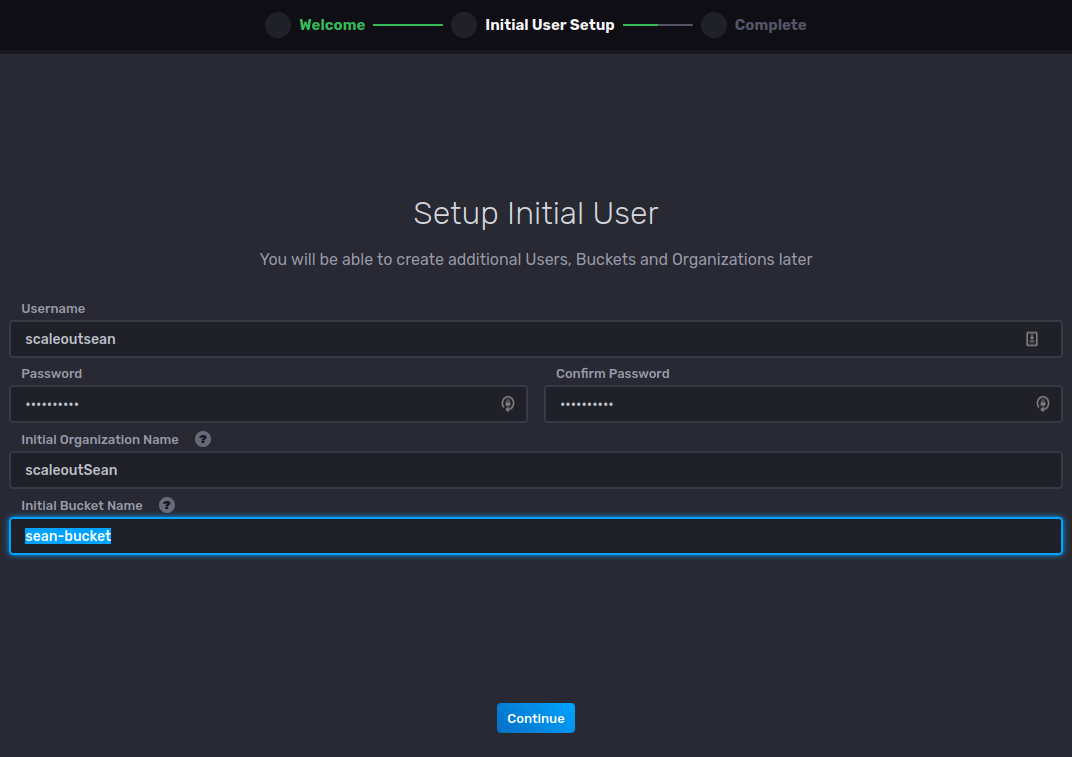The width and height of the screenshot is (1072, 757).
Task: Click password manager icon in Password field
Action: coord(508,404)
